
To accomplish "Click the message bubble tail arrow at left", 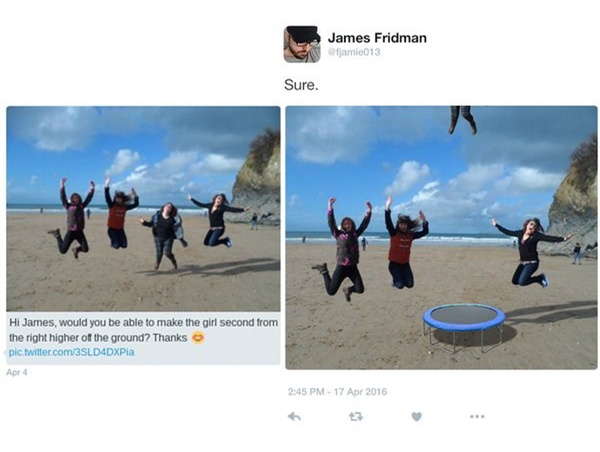I will coord(5,352).
